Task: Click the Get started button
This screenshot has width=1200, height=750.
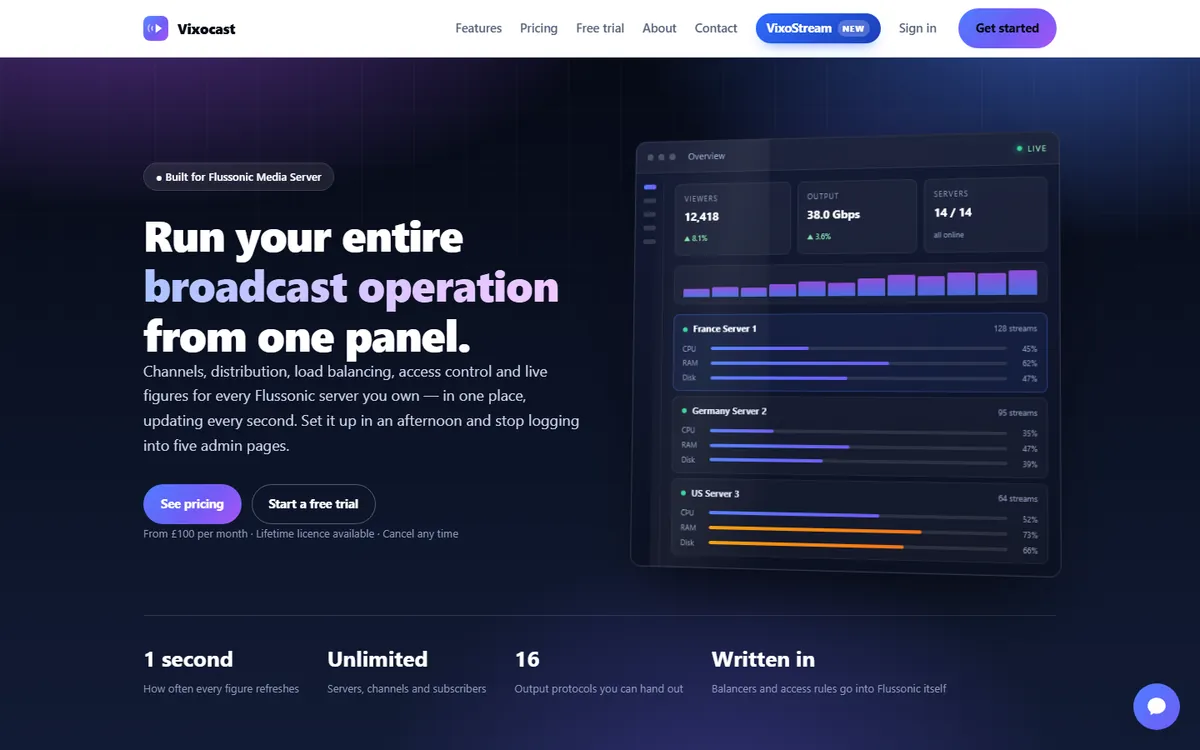Action: (x=1007, y=28)
